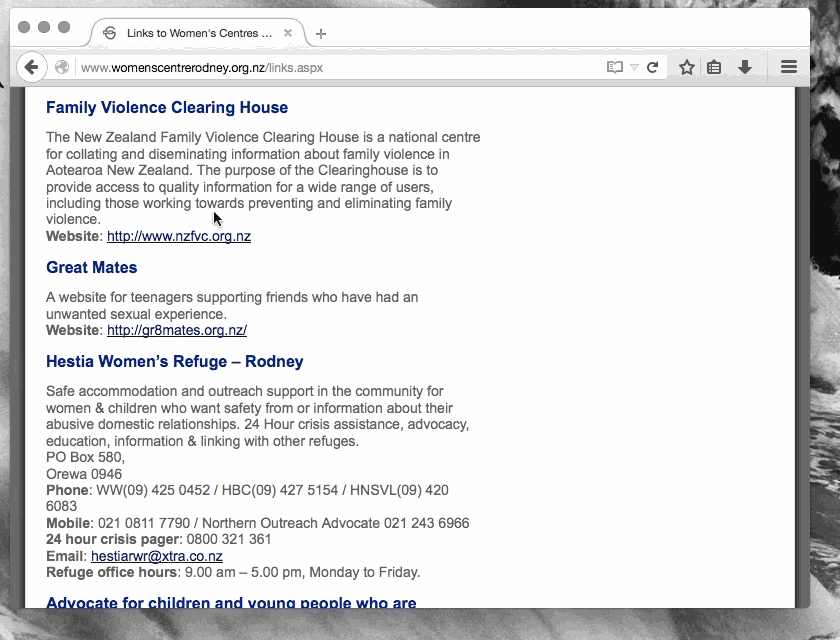Click the text 'Orewa 0946'
Screen dimensions: 840x640
click(x=84, y=474)
